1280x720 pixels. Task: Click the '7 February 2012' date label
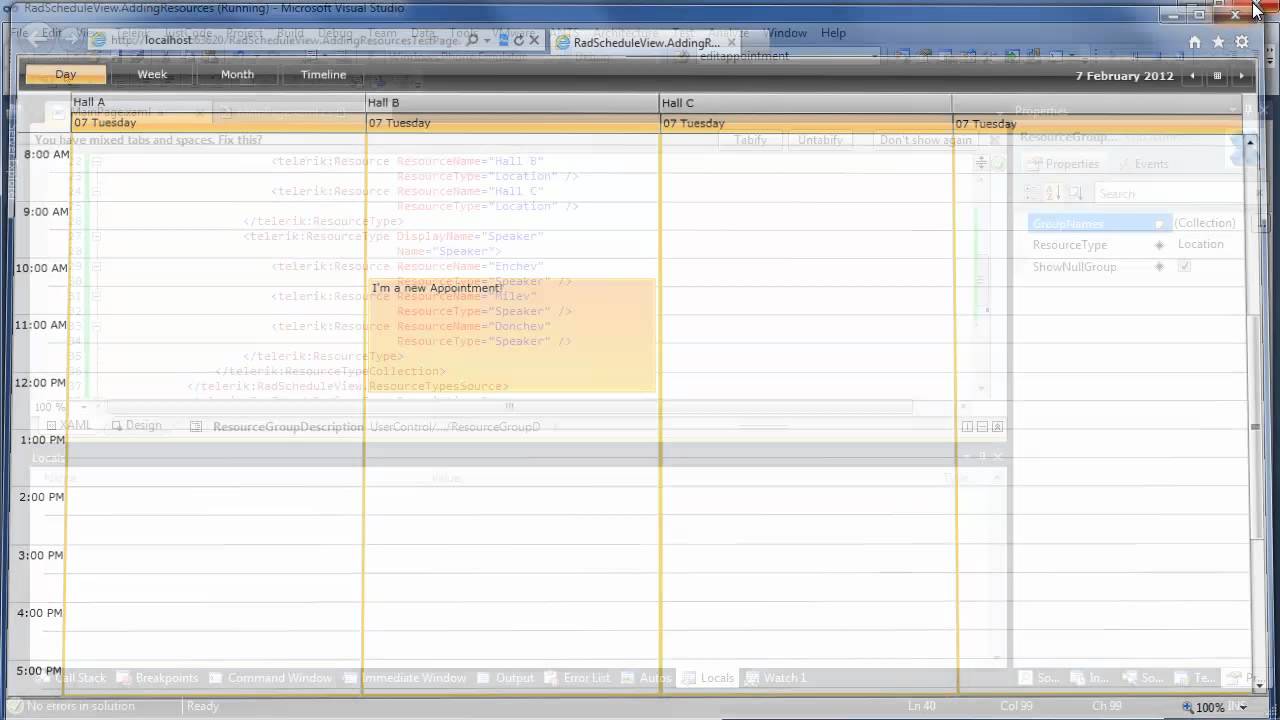(x=1124, y=76)
